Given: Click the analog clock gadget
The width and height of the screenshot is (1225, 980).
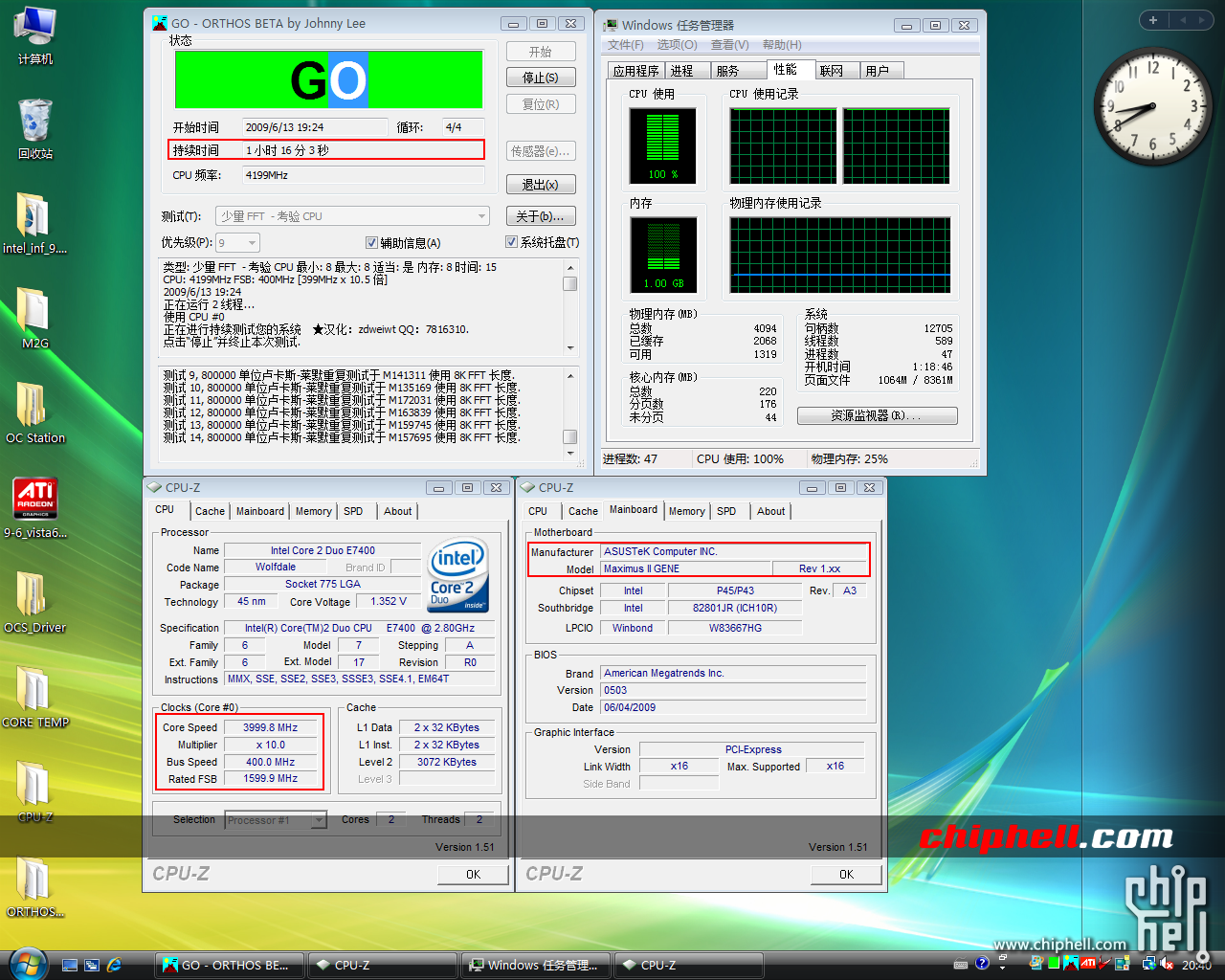Looking at the screenshot, I should [x=1153, y=107].
